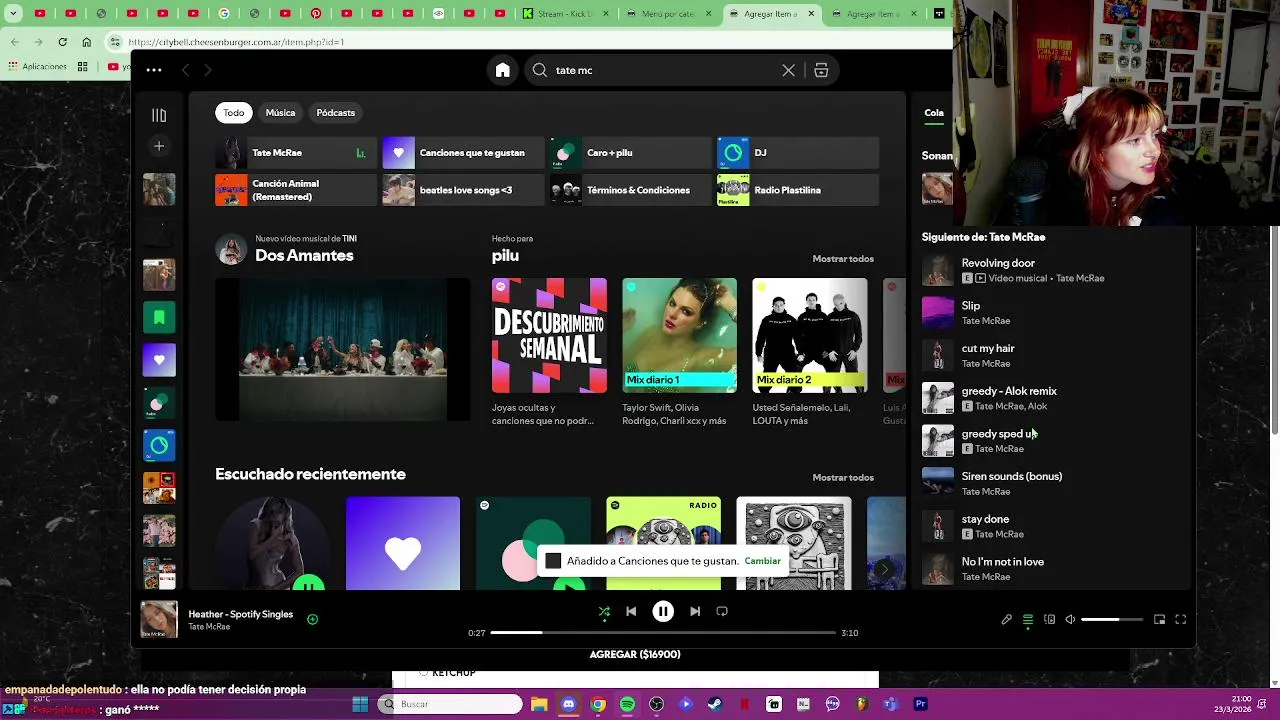Image resolution: width=1280 pixels, height=720 pixels.
Task: Open blue DJ item in sidebar
Action: [x=159, y=445]
